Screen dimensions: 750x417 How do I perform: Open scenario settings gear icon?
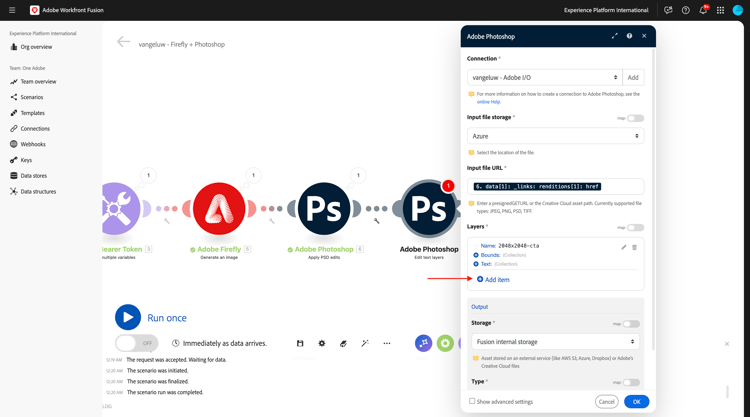tap(321, 343)
